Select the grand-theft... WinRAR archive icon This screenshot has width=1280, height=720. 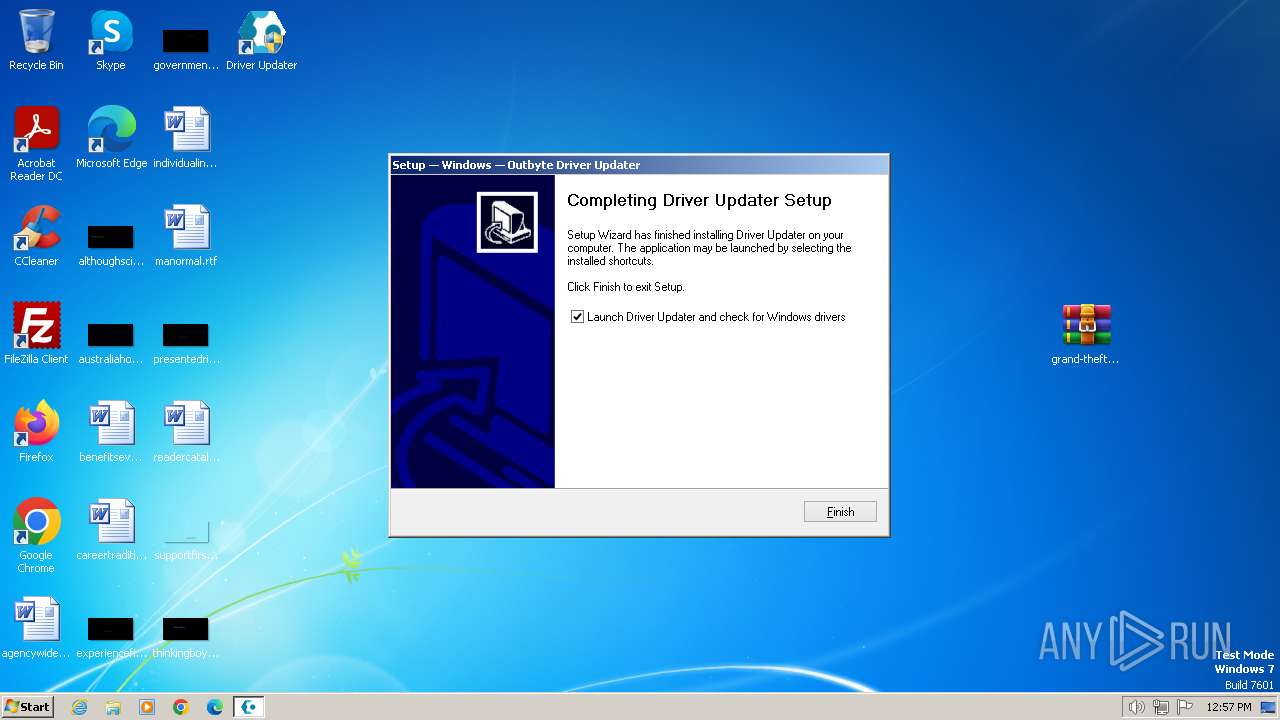pos(1086,334)
